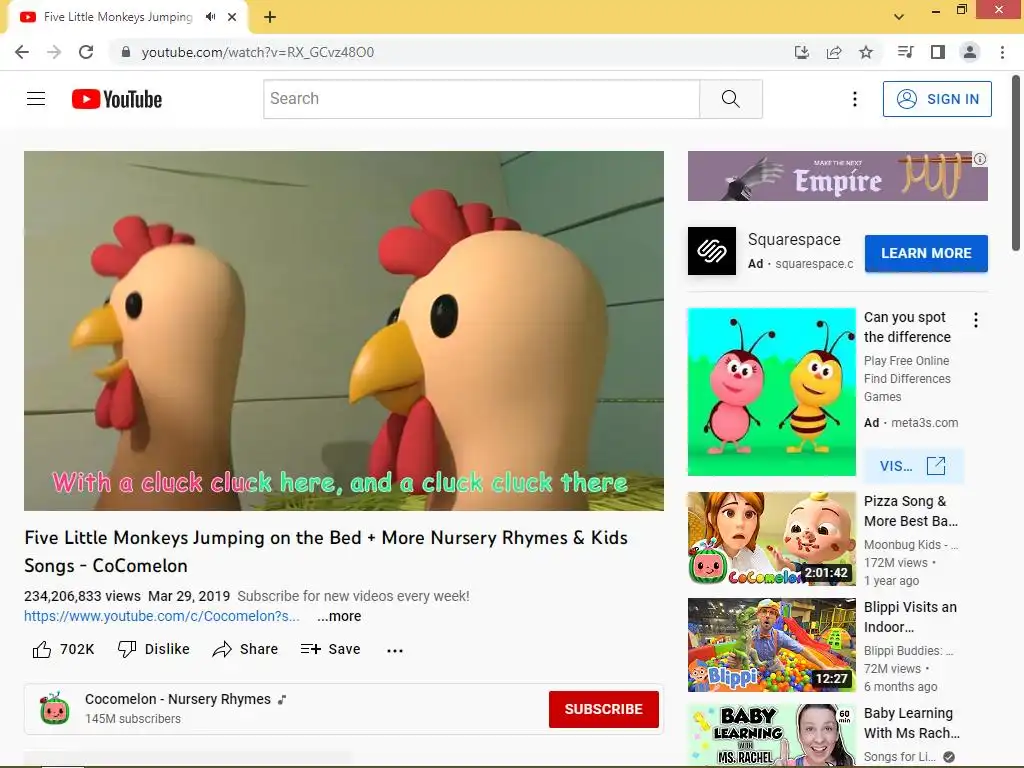This screenshot has height=768, width=1024.
Task: Open YouTube settings three-dot menu
Action: (x=854, y=99)
